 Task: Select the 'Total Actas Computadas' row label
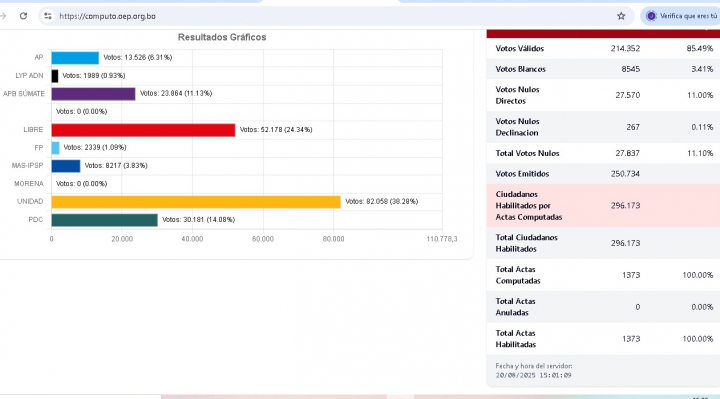coord(518,275)
